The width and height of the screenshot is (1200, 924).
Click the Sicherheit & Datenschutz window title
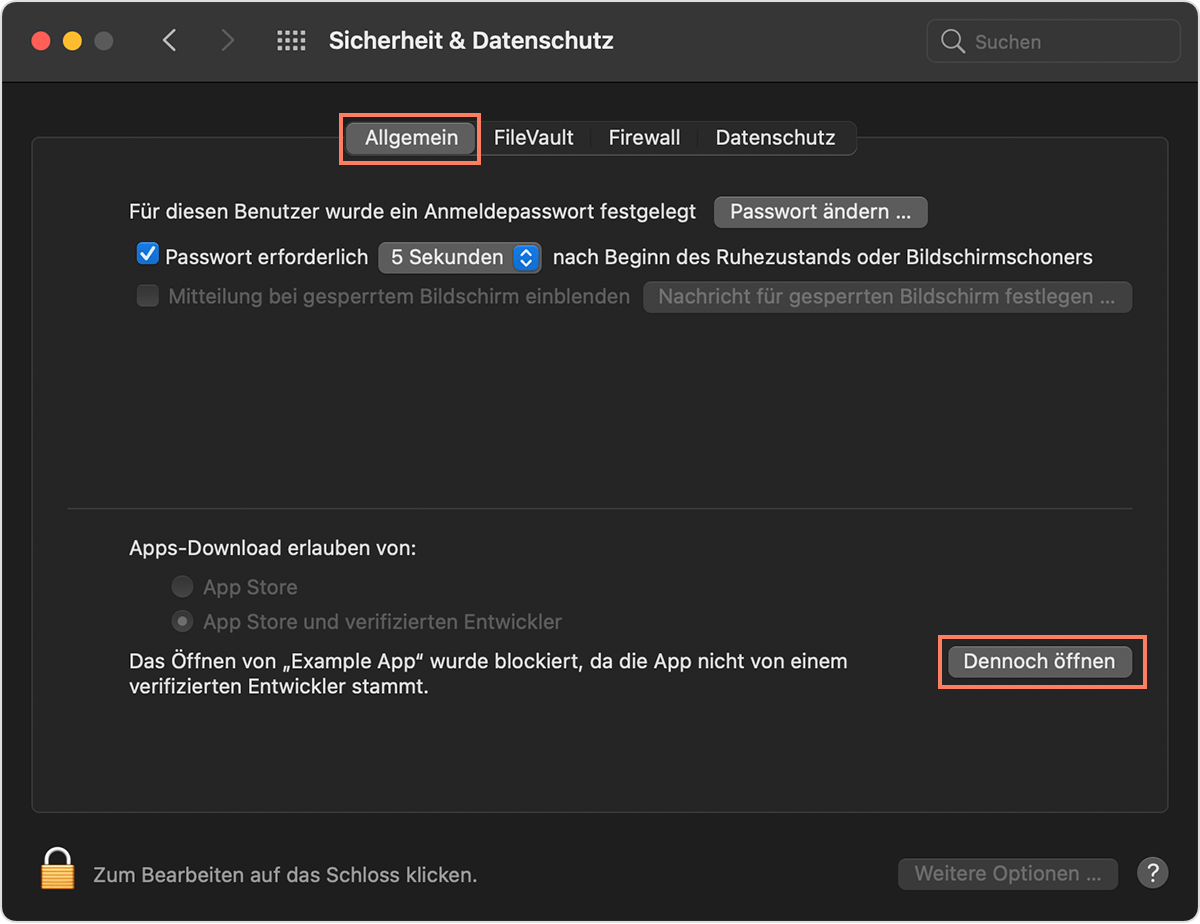(471, 41)
